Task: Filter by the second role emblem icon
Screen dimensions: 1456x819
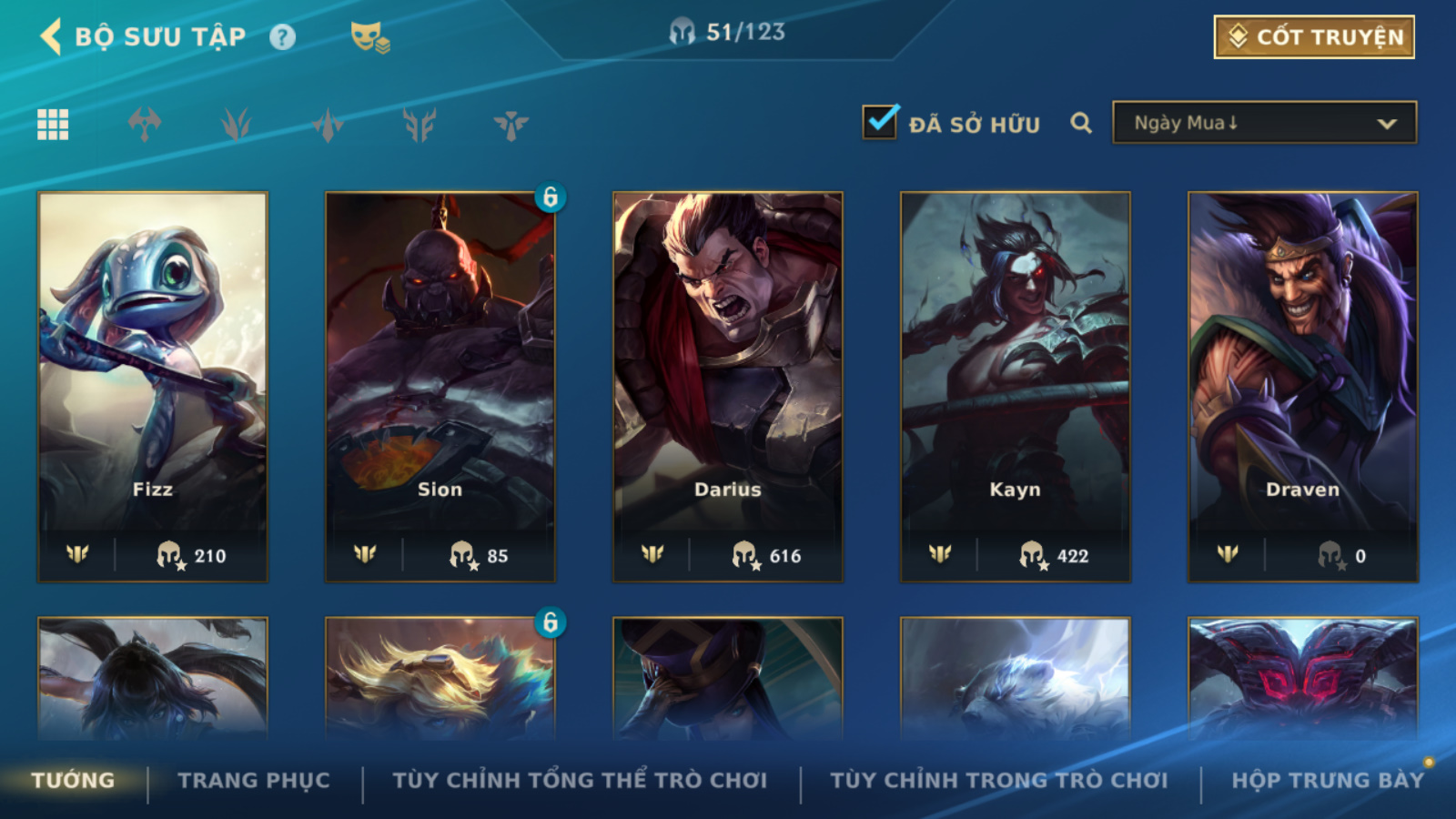Action: 237,125
